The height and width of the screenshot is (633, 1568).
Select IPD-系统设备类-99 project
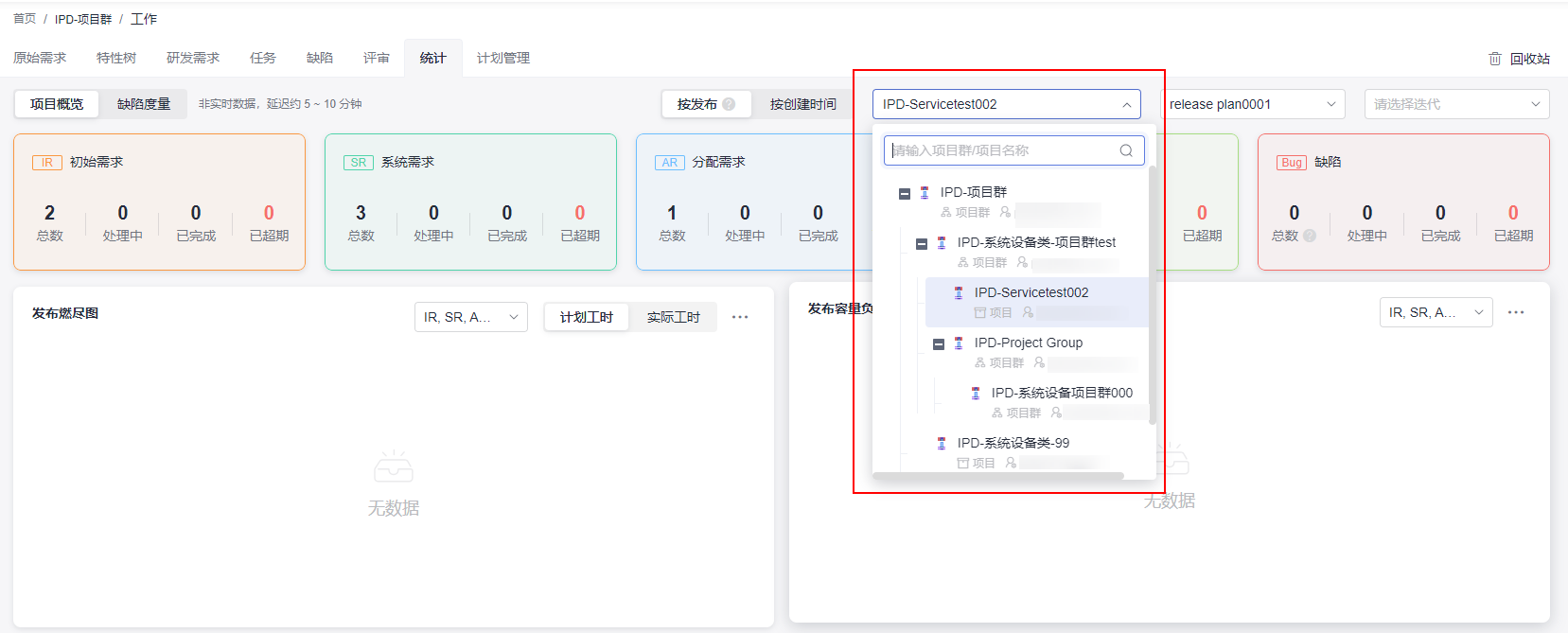(1013, 443)
